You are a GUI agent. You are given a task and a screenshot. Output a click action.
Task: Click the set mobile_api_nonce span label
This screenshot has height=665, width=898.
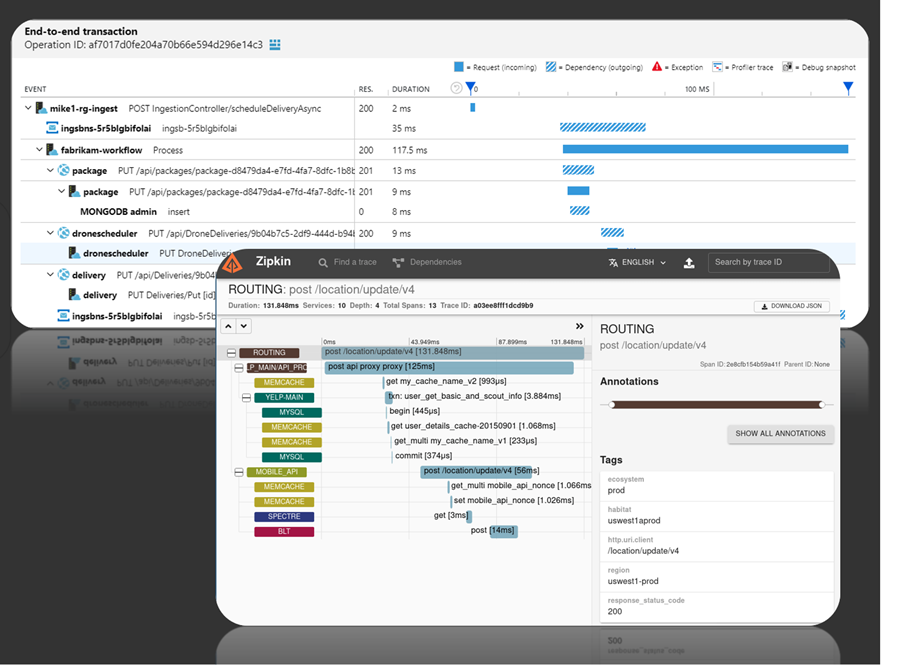(514, 501)
